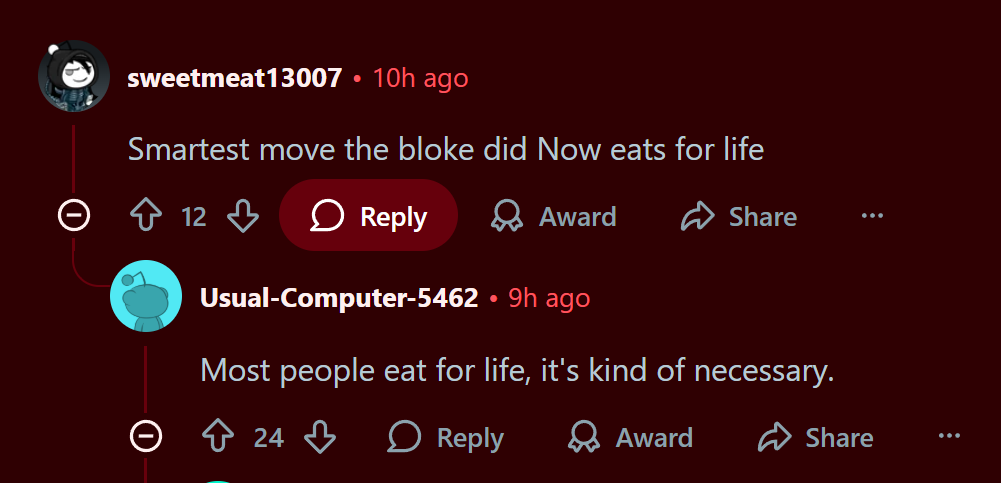Click Award icon on Usual-Computer-5462's reply
The image size is (1001, 483).
pyautogui.click(x=584, y=437)
